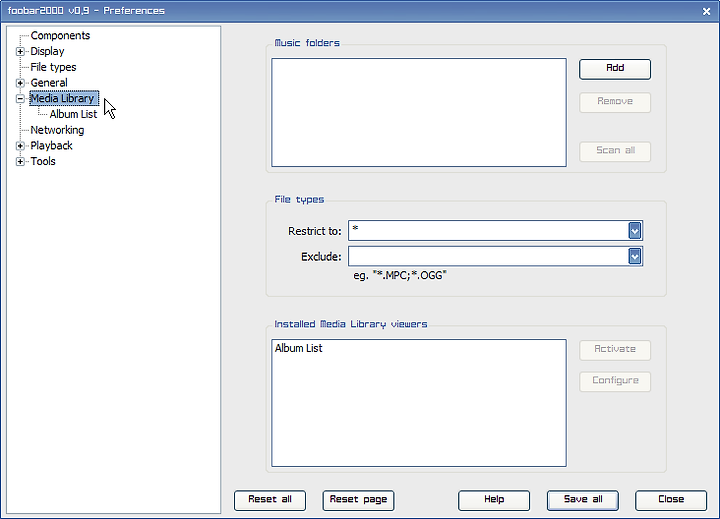
Task: Expand the General tree node
Action: click(x=20, y=83)
